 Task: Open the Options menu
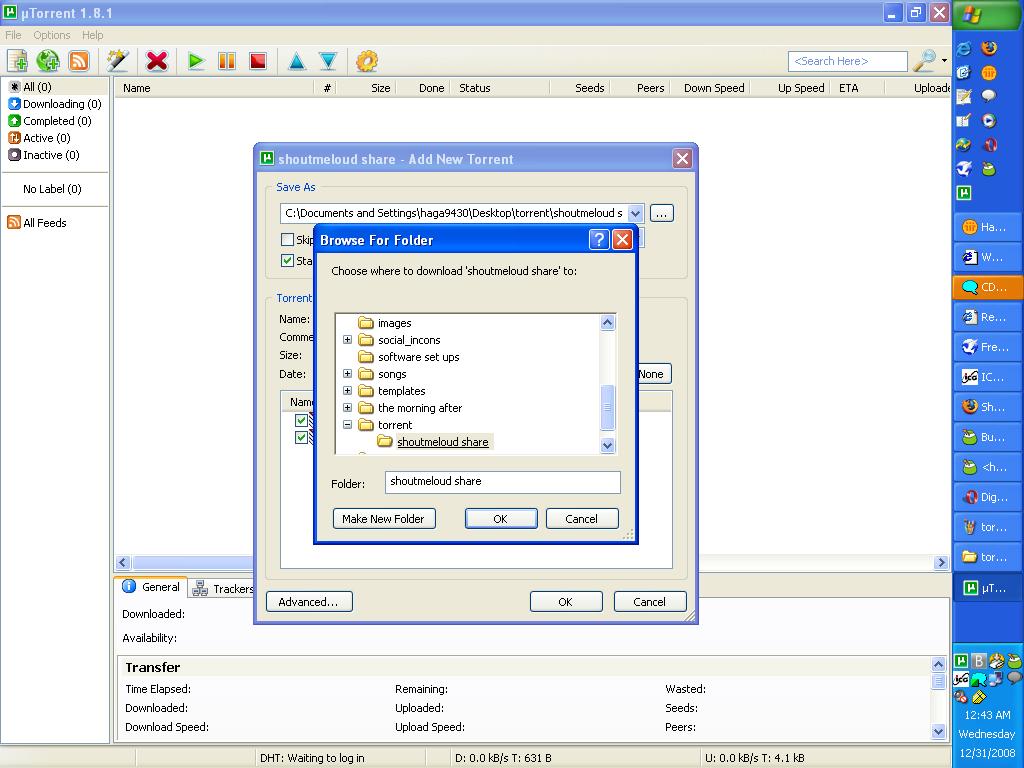pos(52,35)
